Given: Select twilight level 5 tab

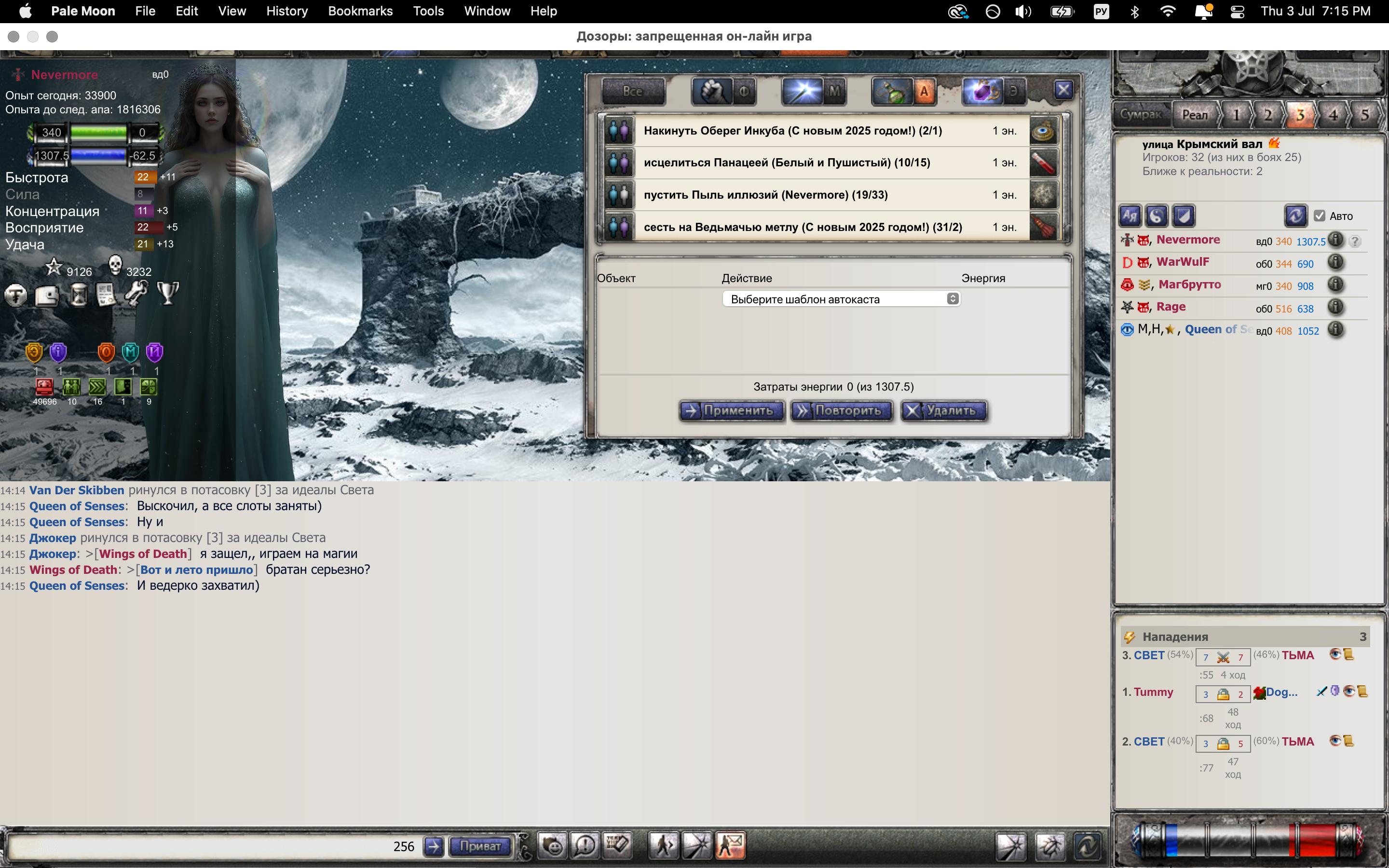Looking at the screenshot, I should (1365, 115).
